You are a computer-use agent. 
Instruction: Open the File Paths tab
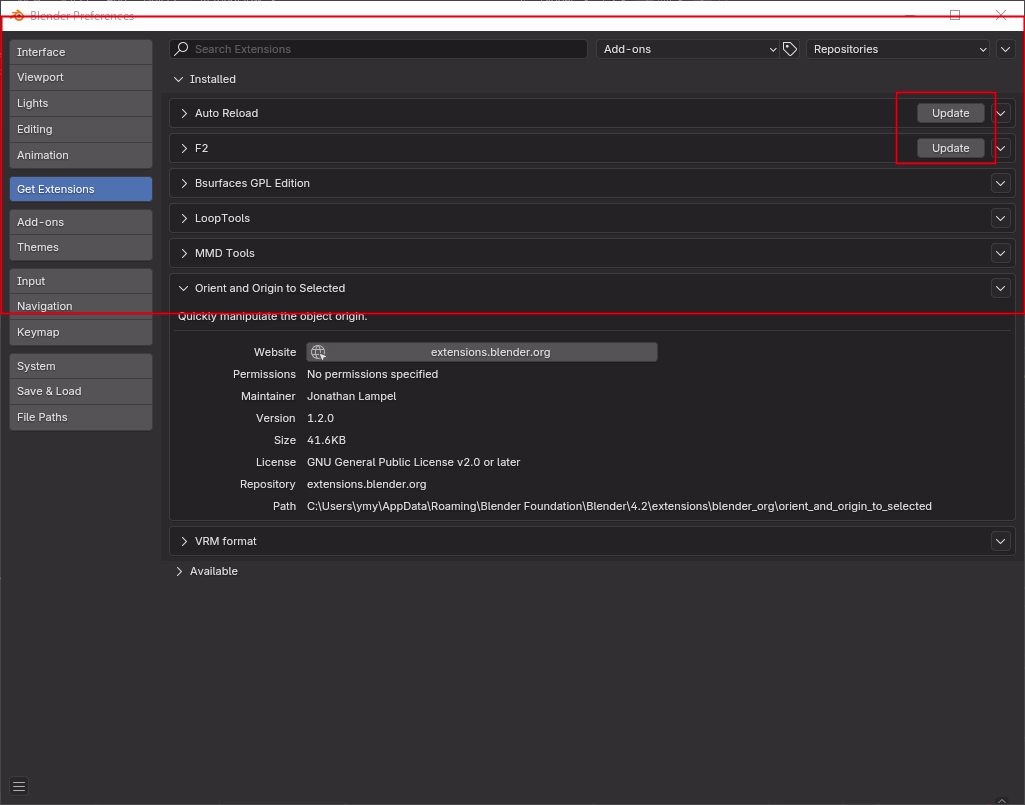[81, 417]
